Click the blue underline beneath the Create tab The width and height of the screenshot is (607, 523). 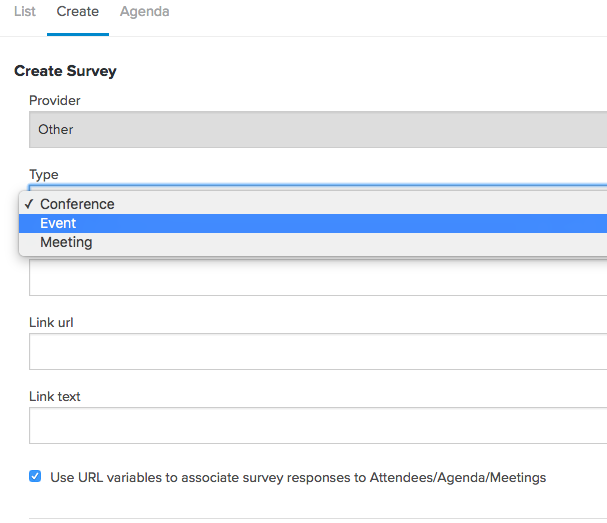(78, 34)
